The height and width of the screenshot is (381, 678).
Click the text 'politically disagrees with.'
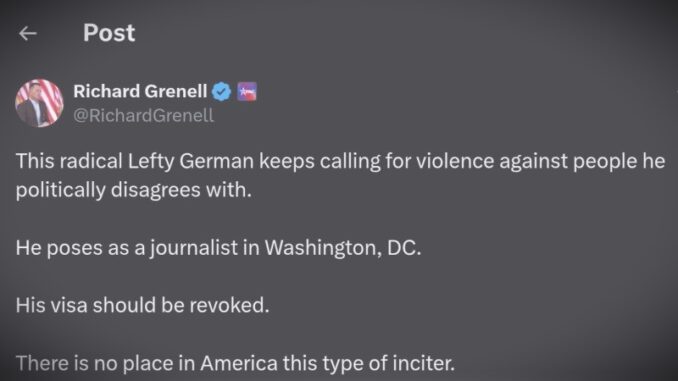134,190
